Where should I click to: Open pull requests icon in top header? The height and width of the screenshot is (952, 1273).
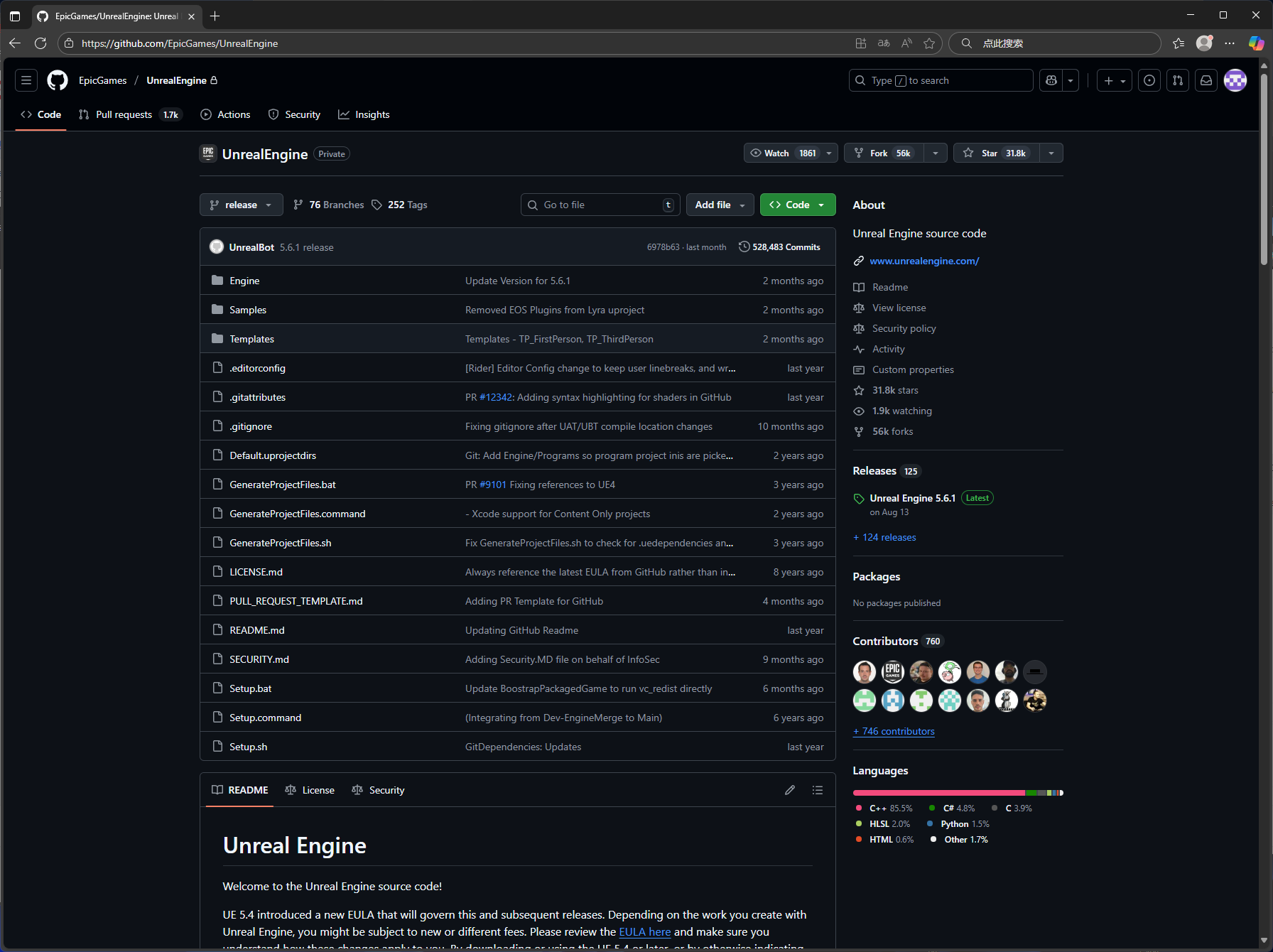pos(1178,80)
